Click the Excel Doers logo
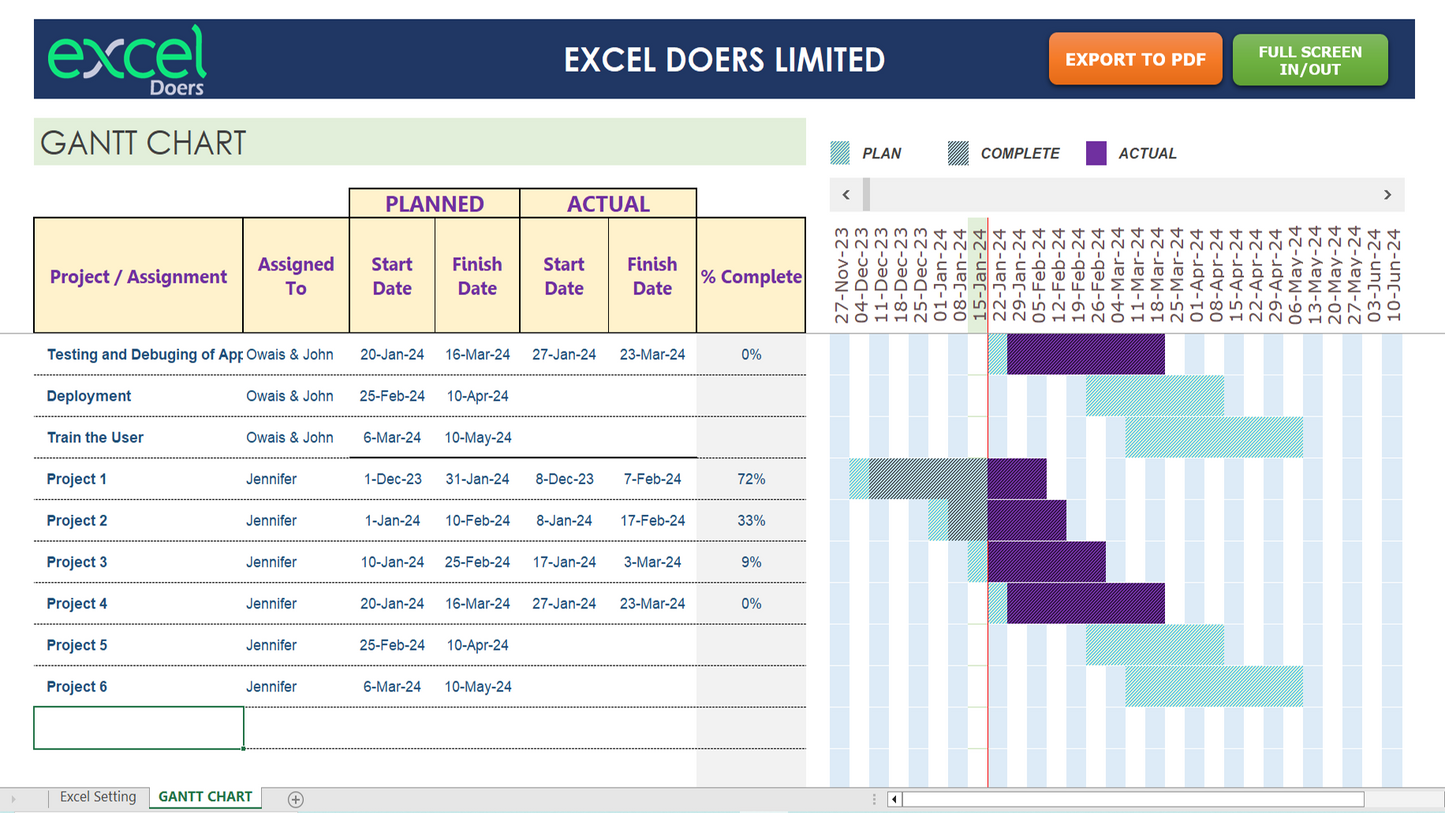Image resolution: width=1445 pixels, height=813 pixels. click(127, 60)
